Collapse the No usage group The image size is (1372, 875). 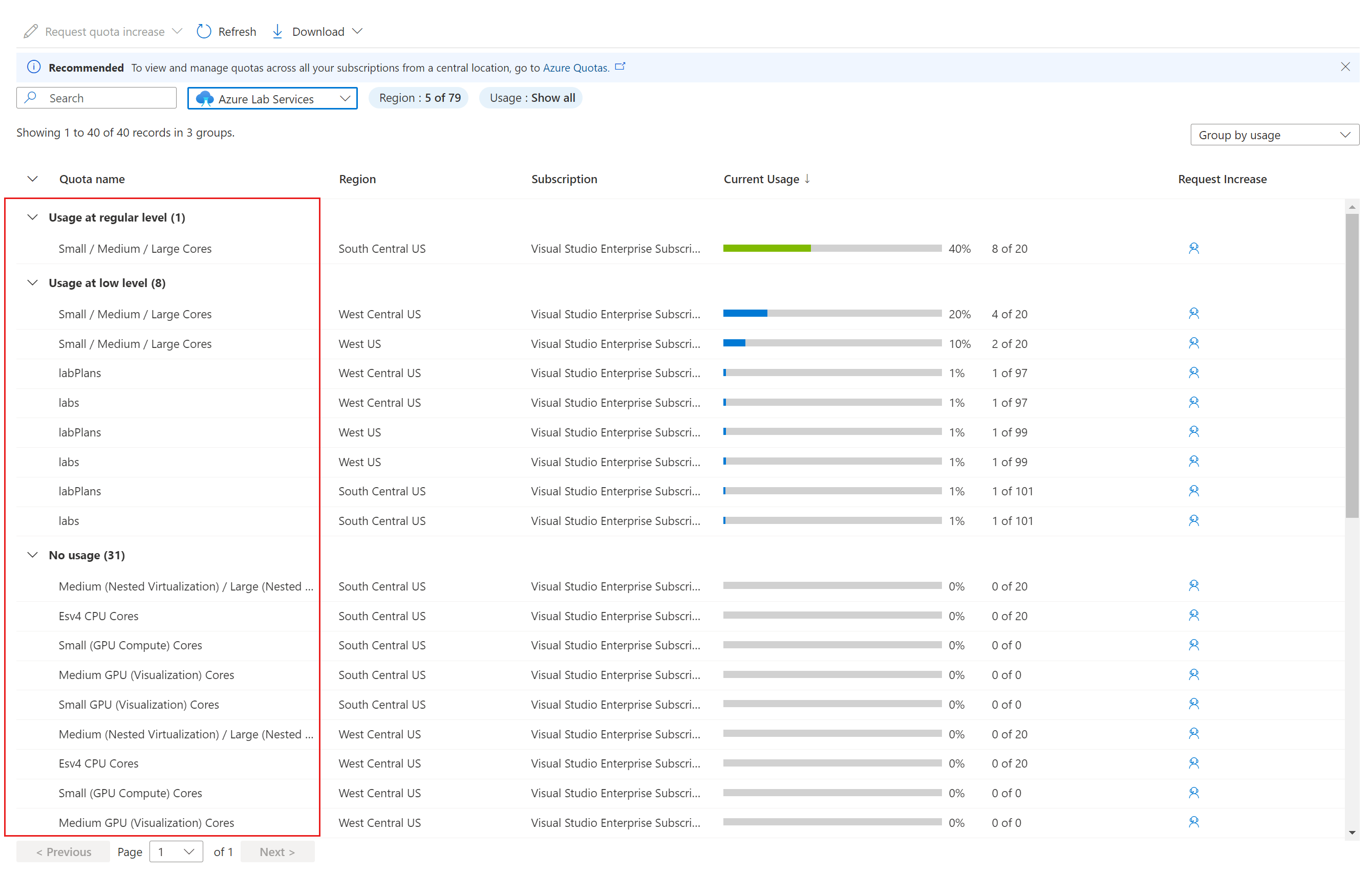pos(33,555)
